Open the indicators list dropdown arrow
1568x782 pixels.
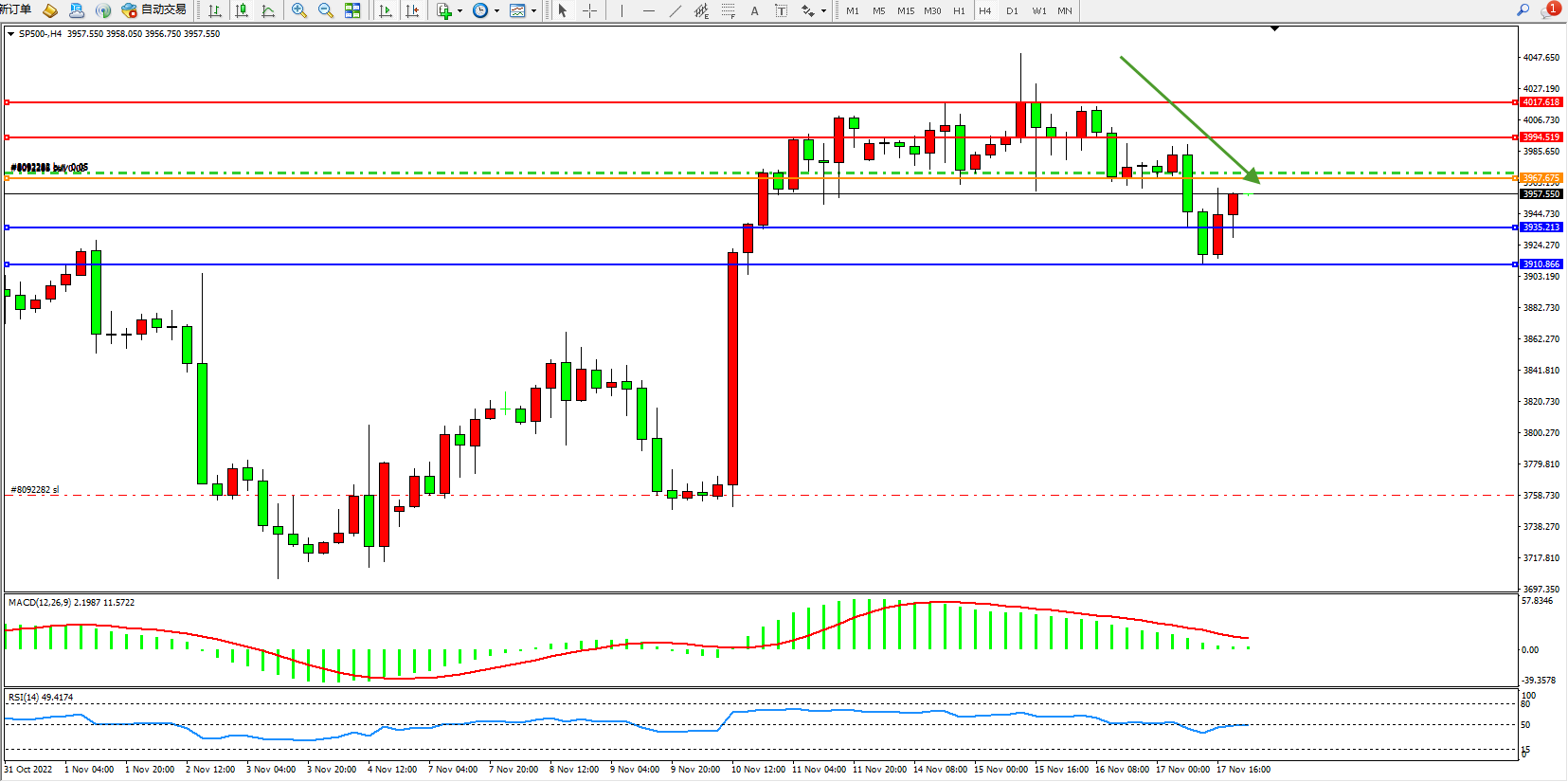coord(460,11)
